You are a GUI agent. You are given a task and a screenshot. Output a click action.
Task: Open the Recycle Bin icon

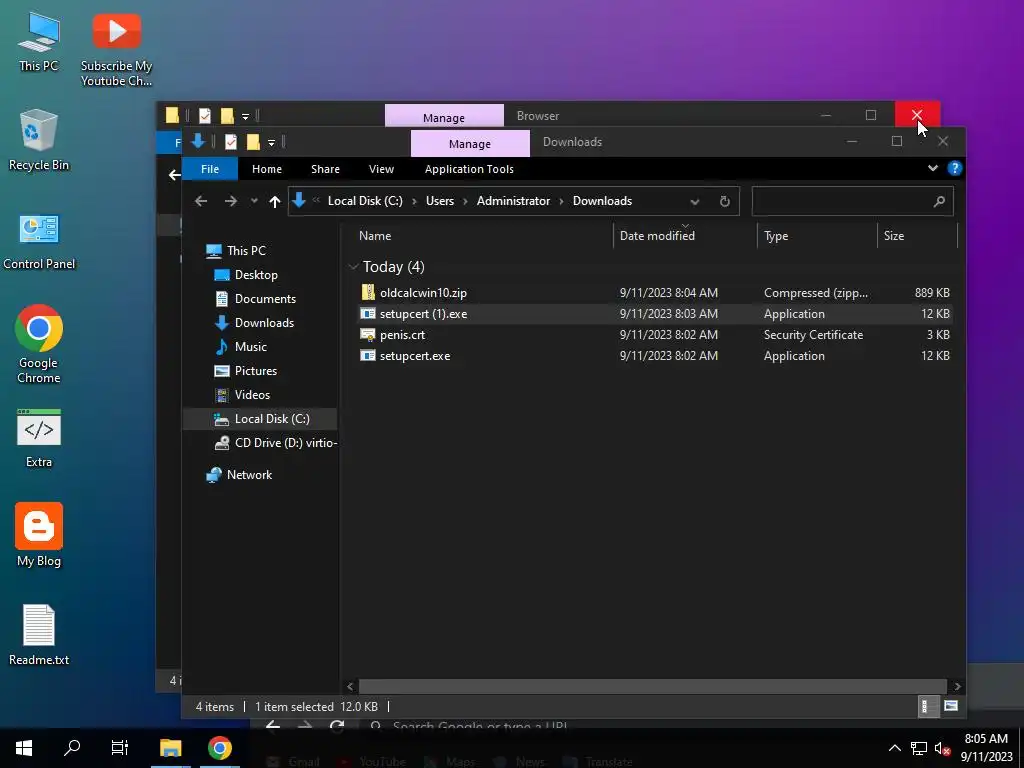coord(39,140)
